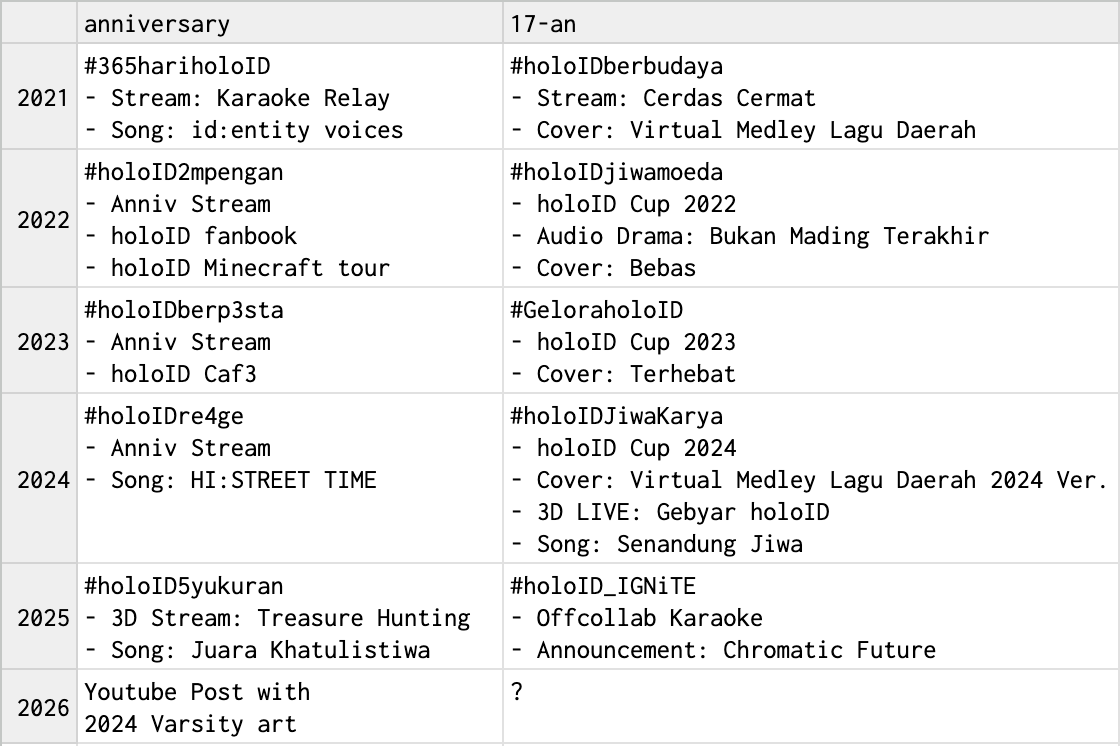Select the 'Youtube Post with 2024 Varsity art' cell
The width and height of the screenshot is (1120, 746).
point(289,707)
